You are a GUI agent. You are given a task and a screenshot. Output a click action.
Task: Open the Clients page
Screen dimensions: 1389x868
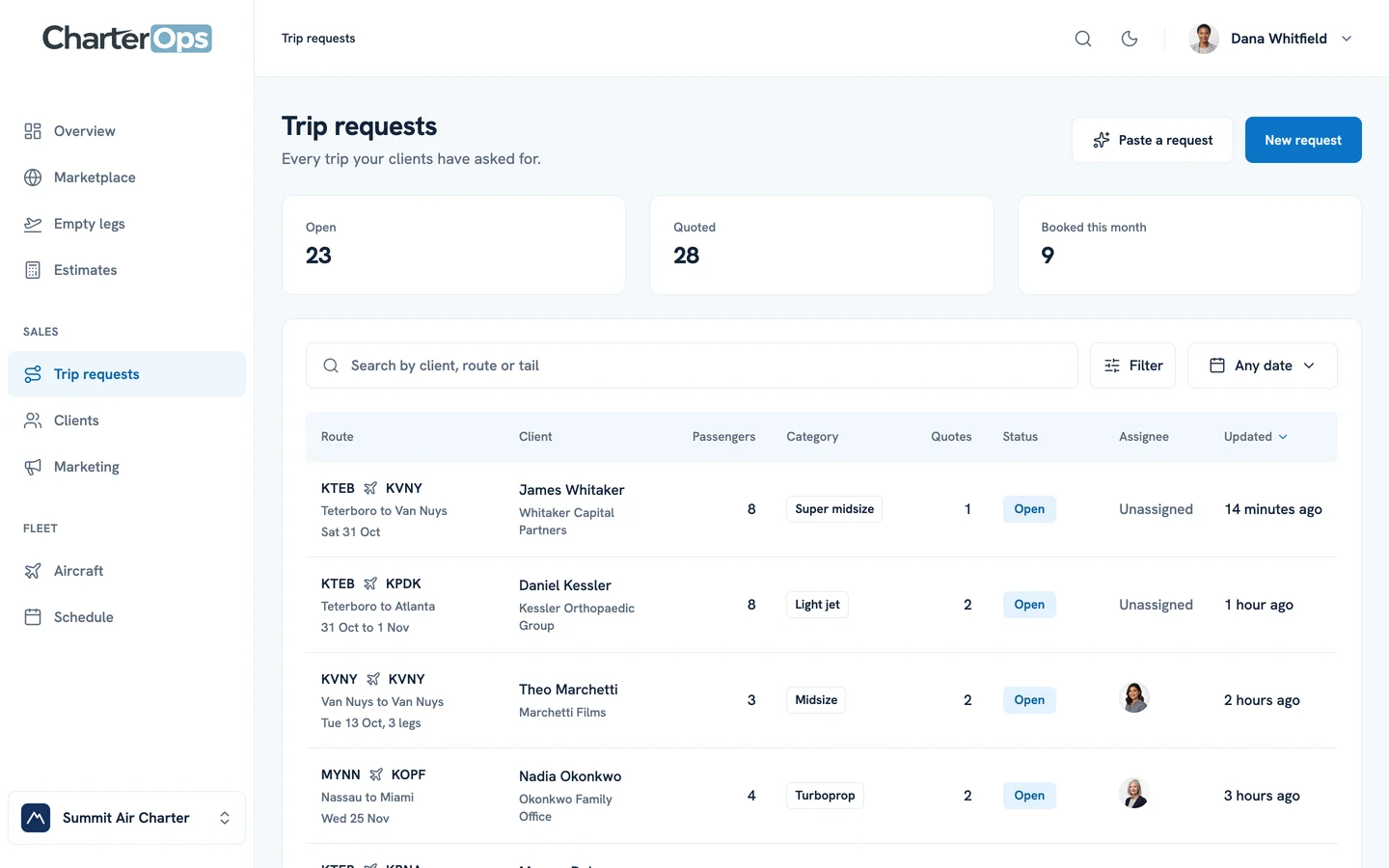click(x=126, y=420)
